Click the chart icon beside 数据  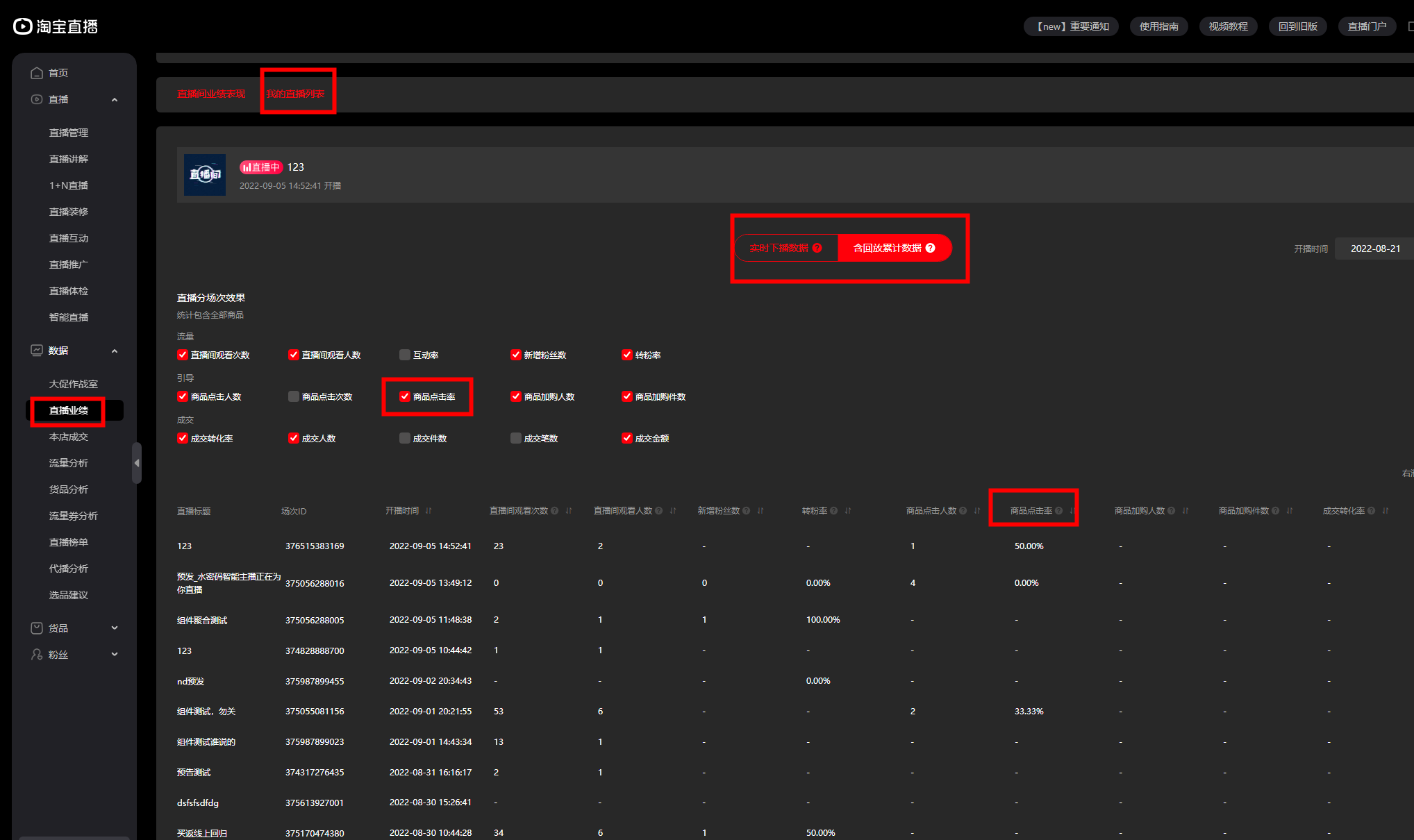(x=37, y=351)
